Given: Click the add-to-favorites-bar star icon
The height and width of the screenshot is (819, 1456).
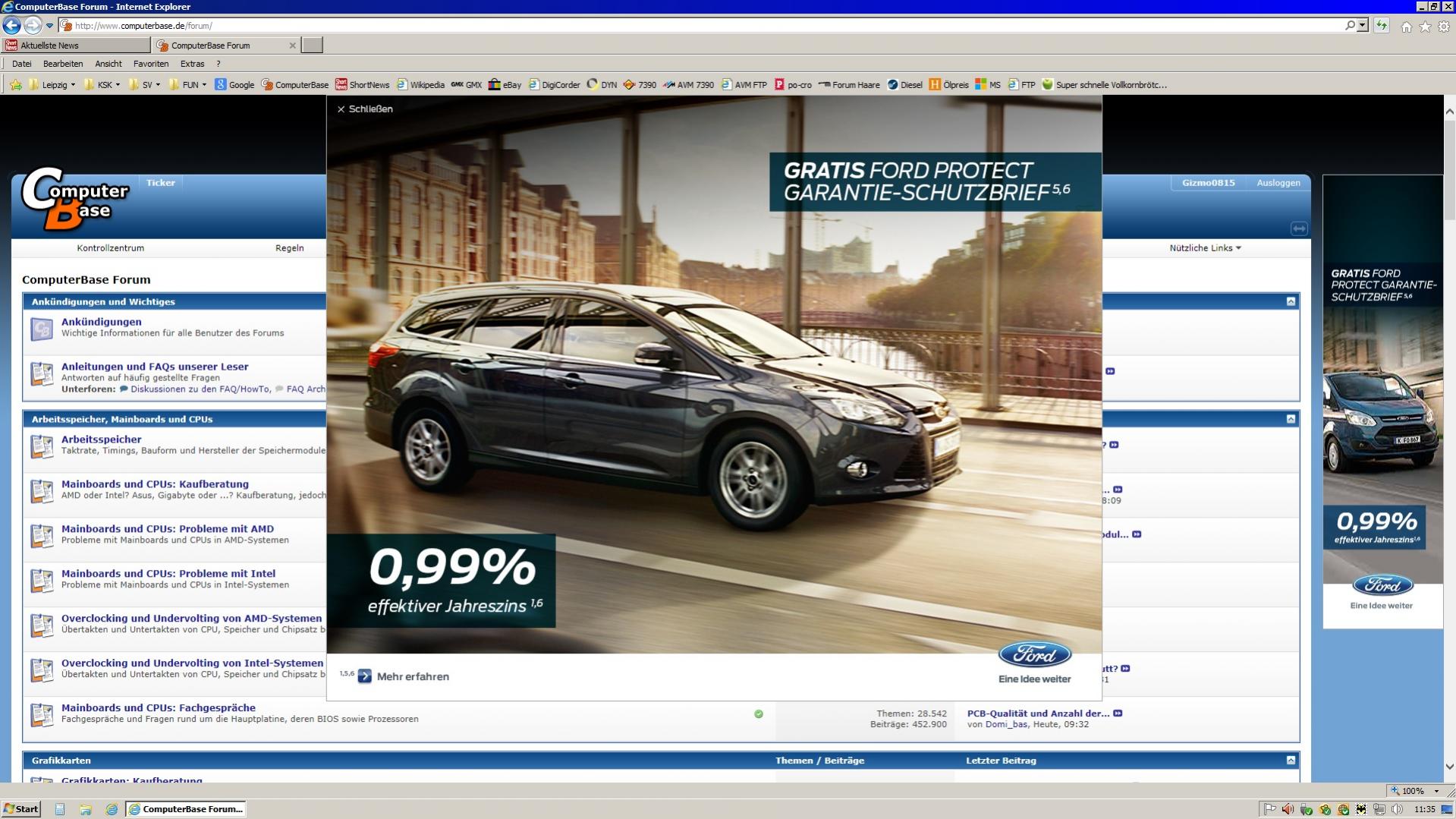Looking at the screenshot, I should pyautogui.click(x=15, y=85).
